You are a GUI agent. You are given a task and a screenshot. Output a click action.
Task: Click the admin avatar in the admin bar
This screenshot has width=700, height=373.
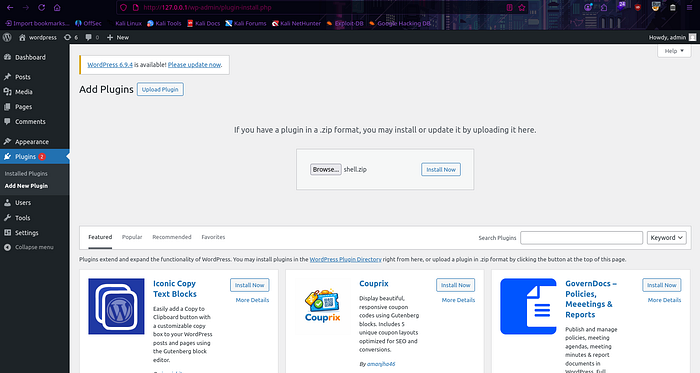(692, 37)
